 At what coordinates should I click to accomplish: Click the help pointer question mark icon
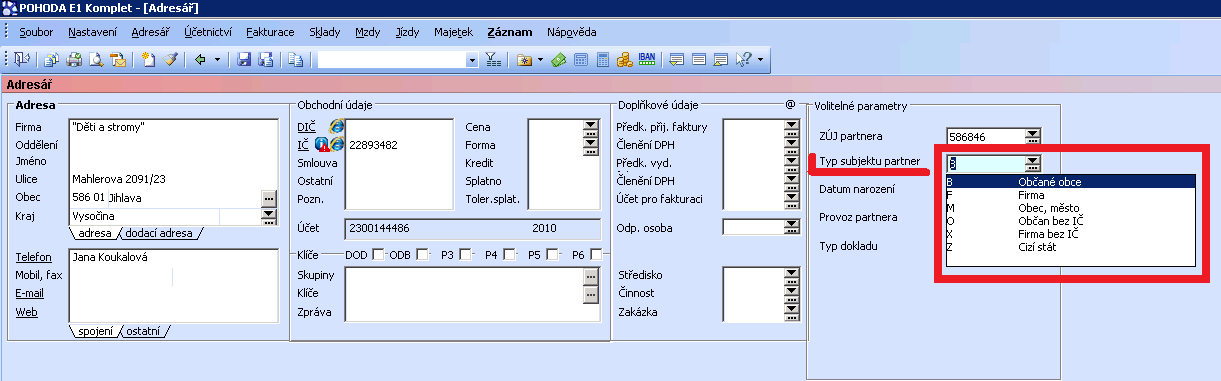pyautogui.click(x=743, y=60)
